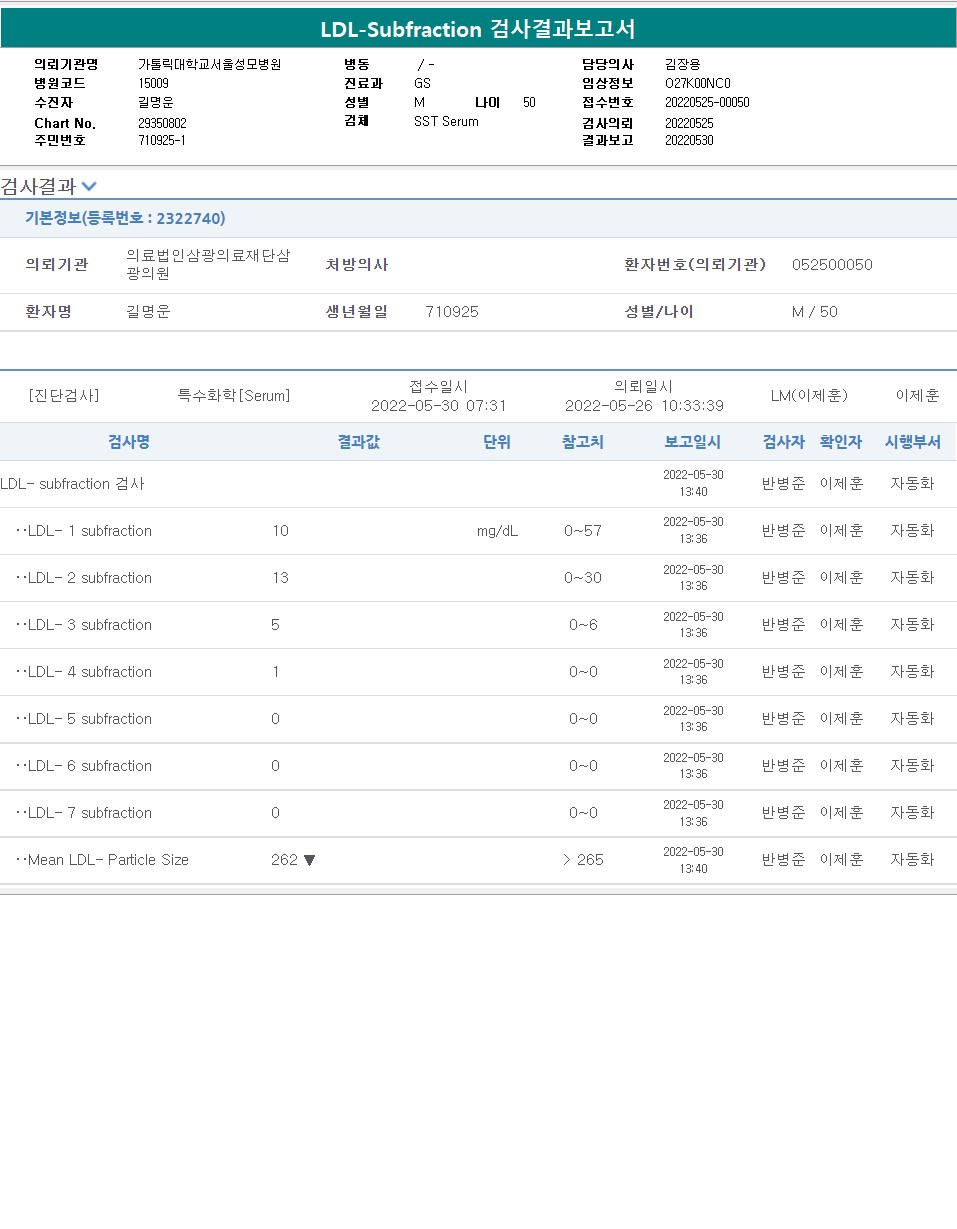Click the Mean LDL- Particle Size row
The width and height of the screenshot is (957, 1229).
108,860
